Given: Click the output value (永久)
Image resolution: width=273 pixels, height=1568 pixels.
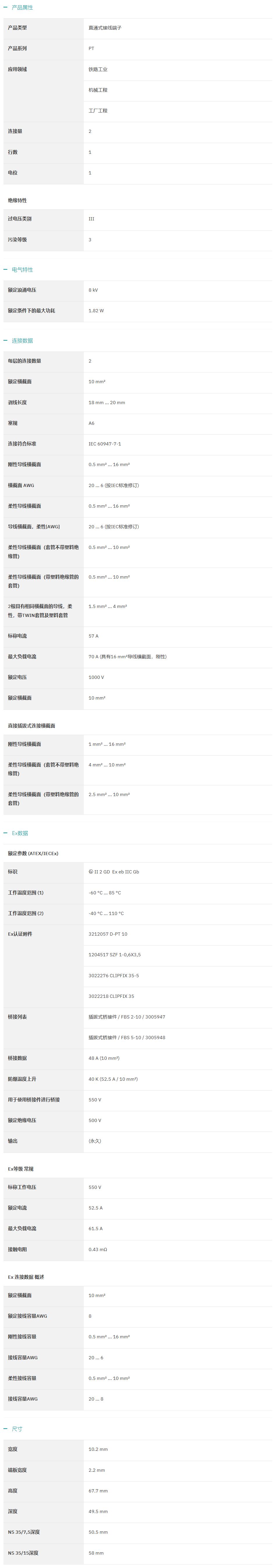Looking at the screenshot, I should point(95,1141).
